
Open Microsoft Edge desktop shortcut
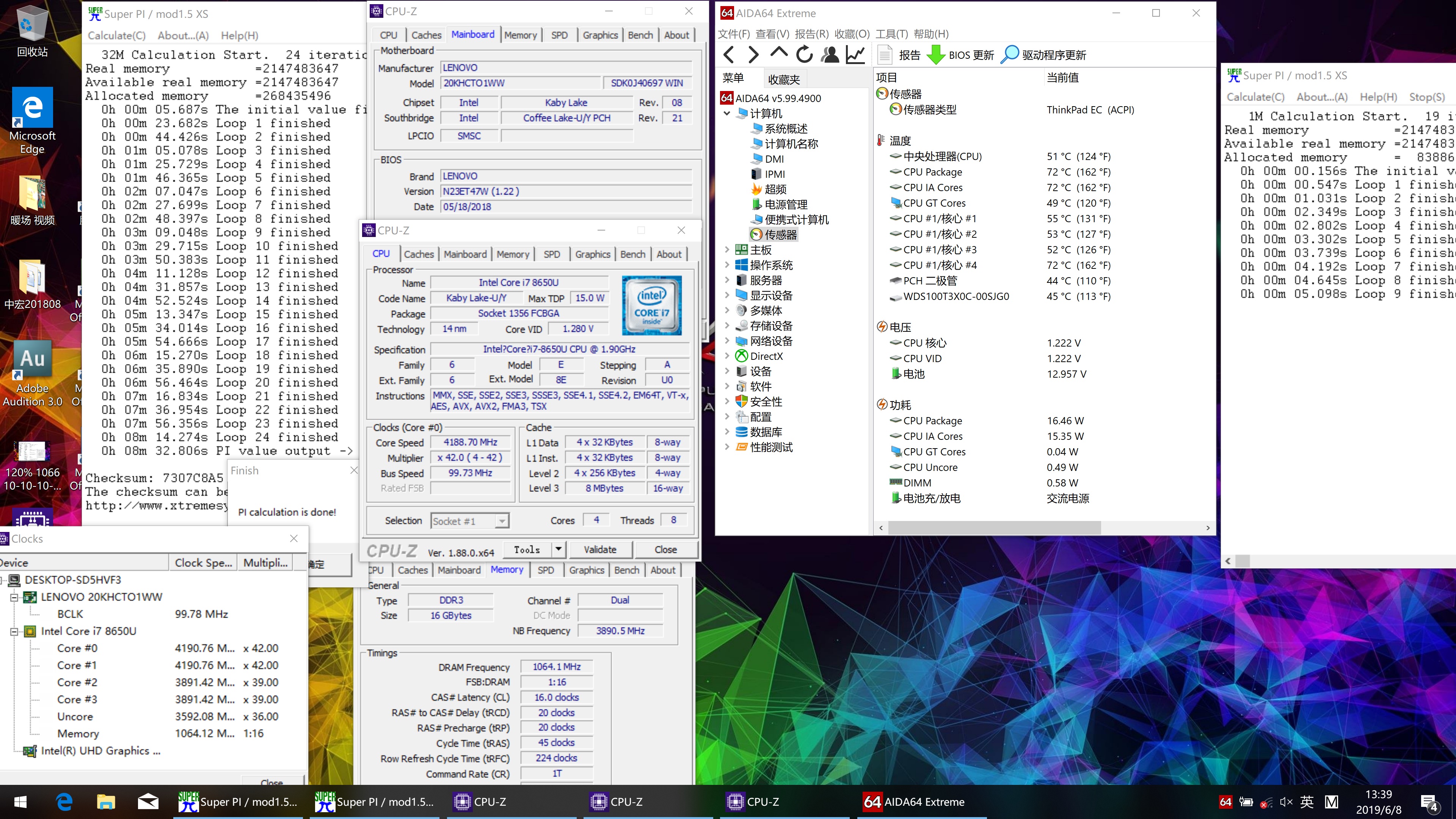(x=32, y=121)
